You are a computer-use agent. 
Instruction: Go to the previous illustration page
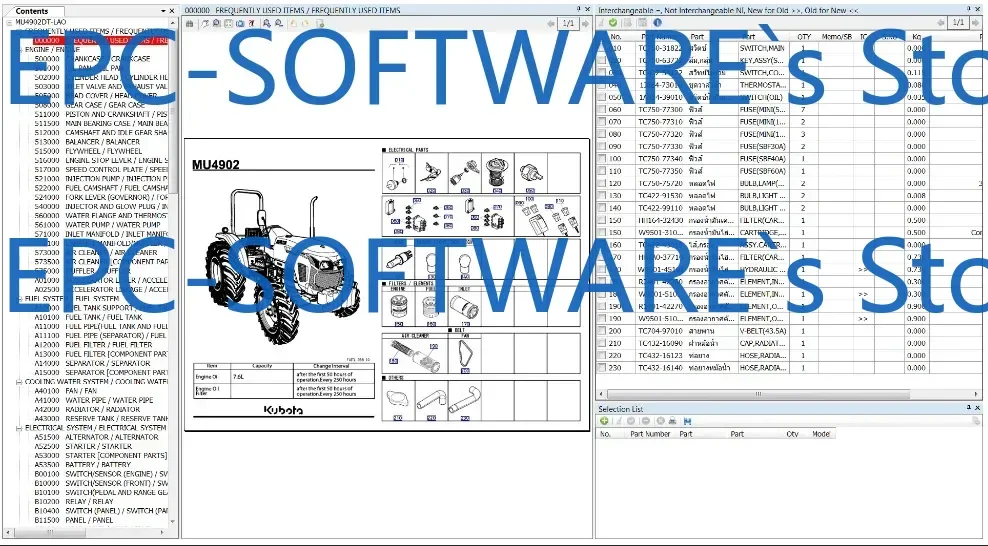coord(551,23)
